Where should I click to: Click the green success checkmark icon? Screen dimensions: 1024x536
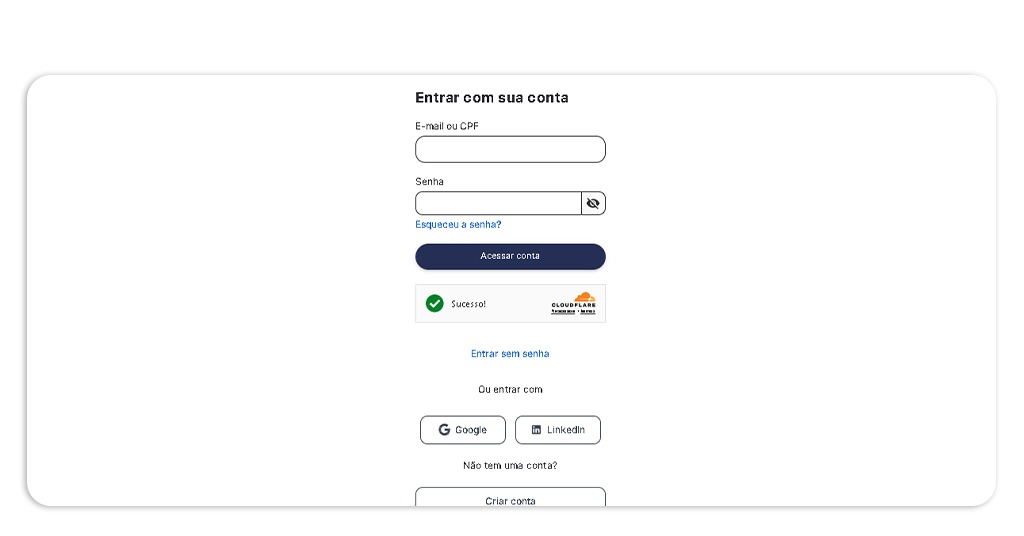coord(434,303)
